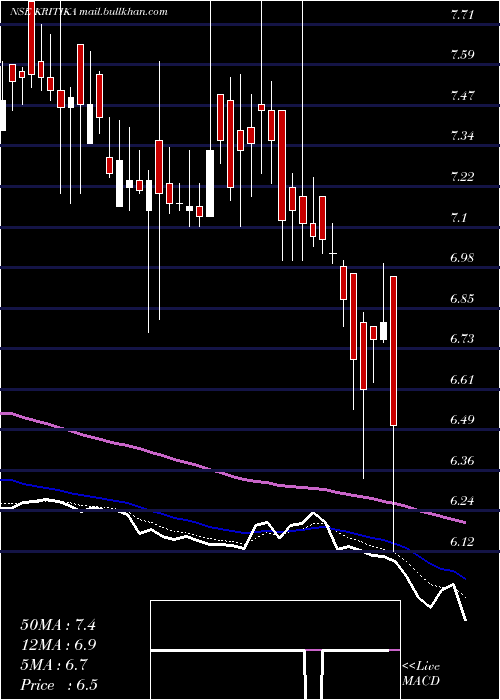Click the <<Live MACD label
This screenshot has height=700, width=500.
pyautogui.click(x=421, y=674)
